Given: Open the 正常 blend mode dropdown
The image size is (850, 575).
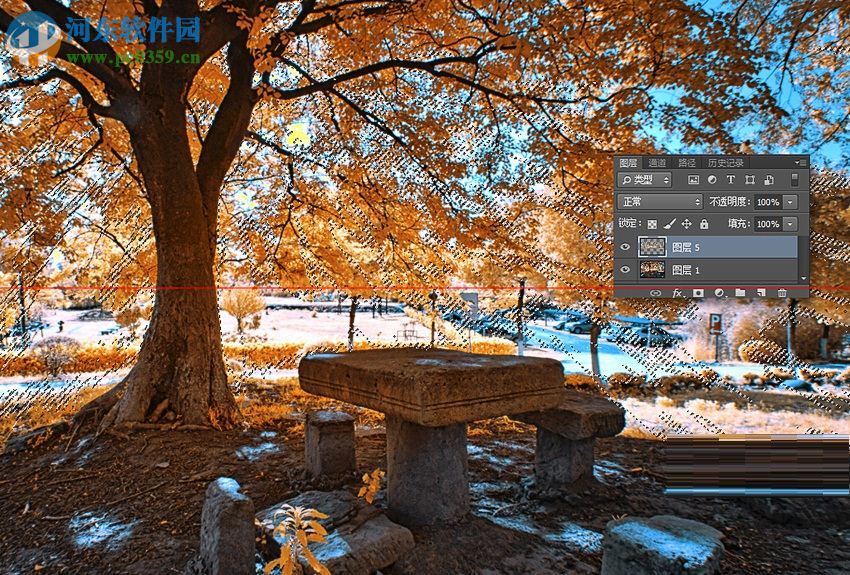Looking at the screenshot, I should click(x=660, y=202).
